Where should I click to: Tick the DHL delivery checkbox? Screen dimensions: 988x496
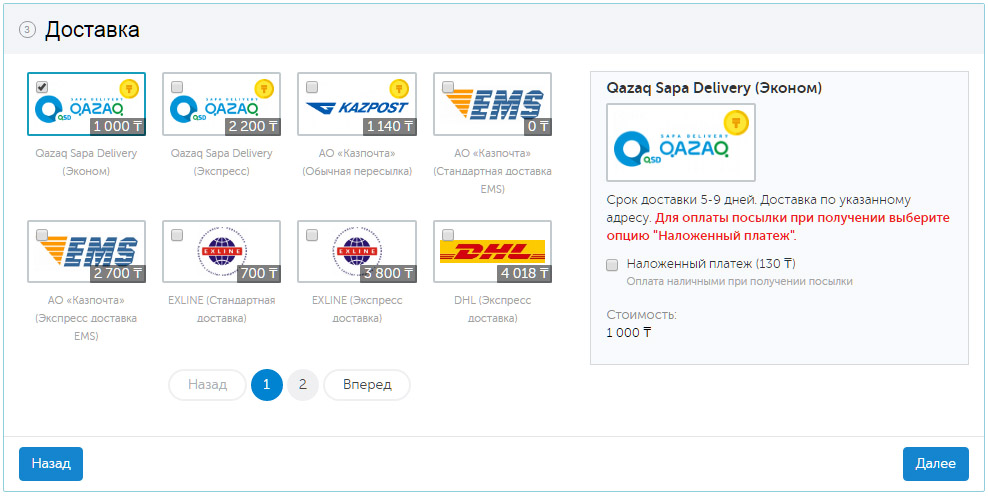[x=447, y=235]
